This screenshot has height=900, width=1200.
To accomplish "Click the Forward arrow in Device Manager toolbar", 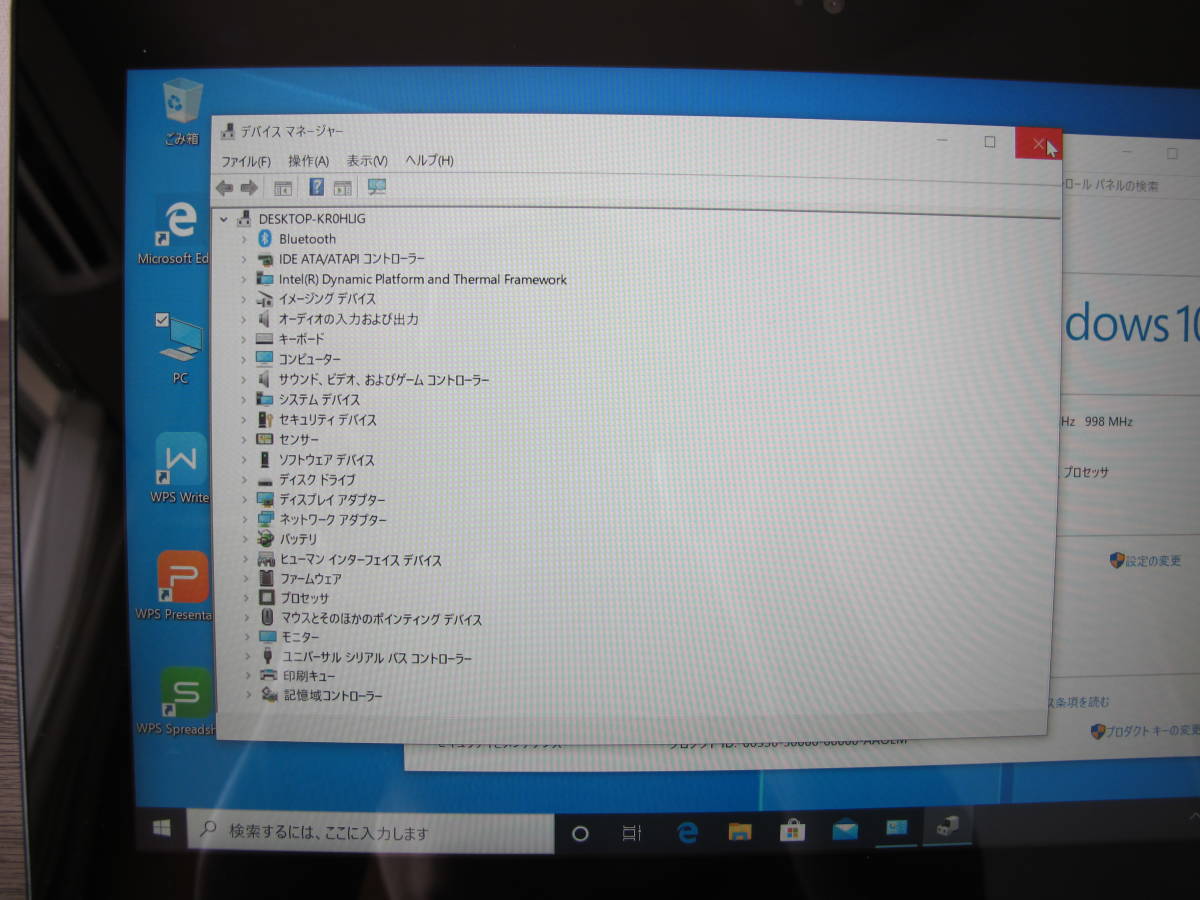I will pyautogui.click(x=249, y=187).
